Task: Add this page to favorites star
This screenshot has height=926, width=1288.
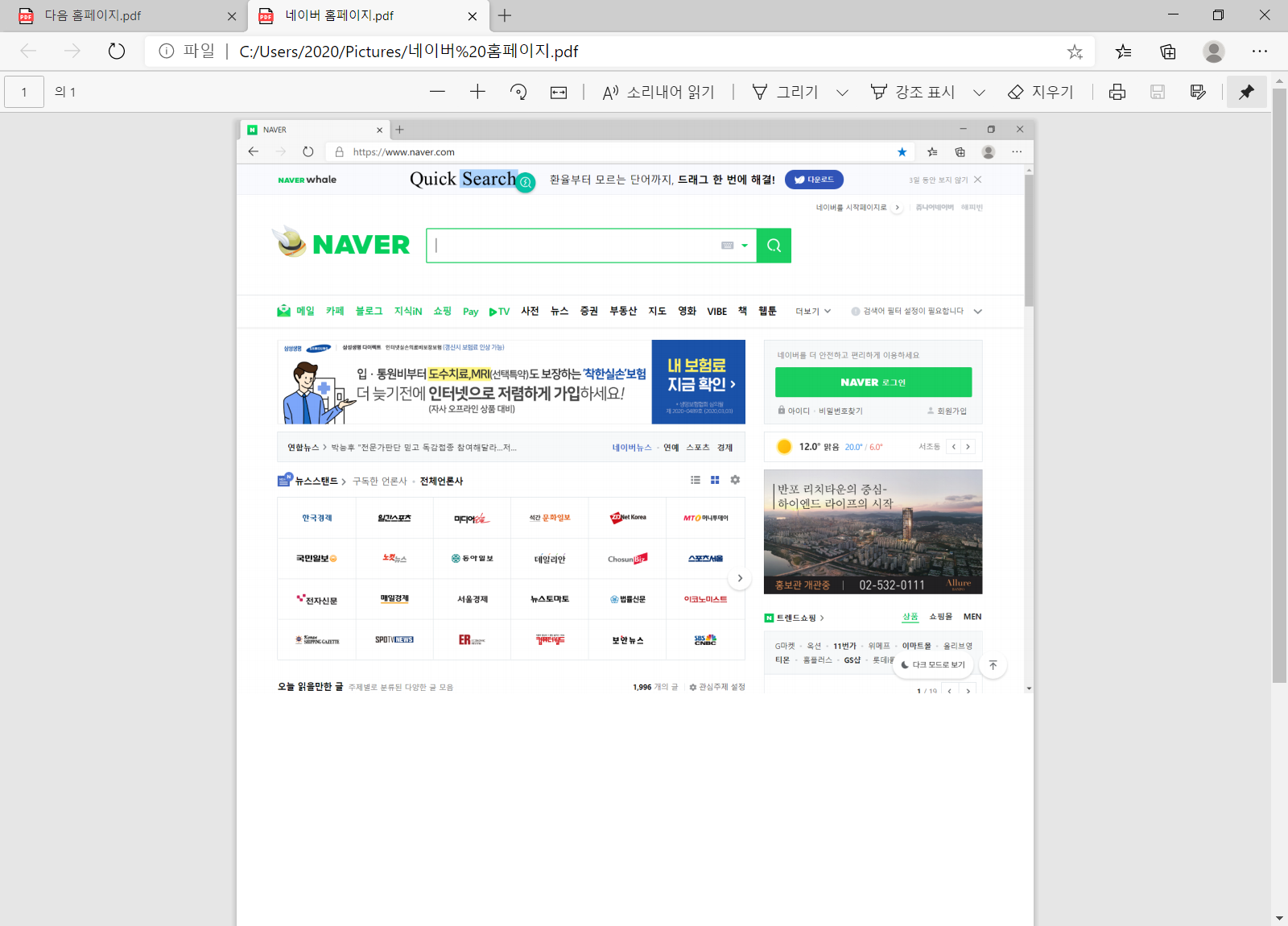Action: (1075, 52)
